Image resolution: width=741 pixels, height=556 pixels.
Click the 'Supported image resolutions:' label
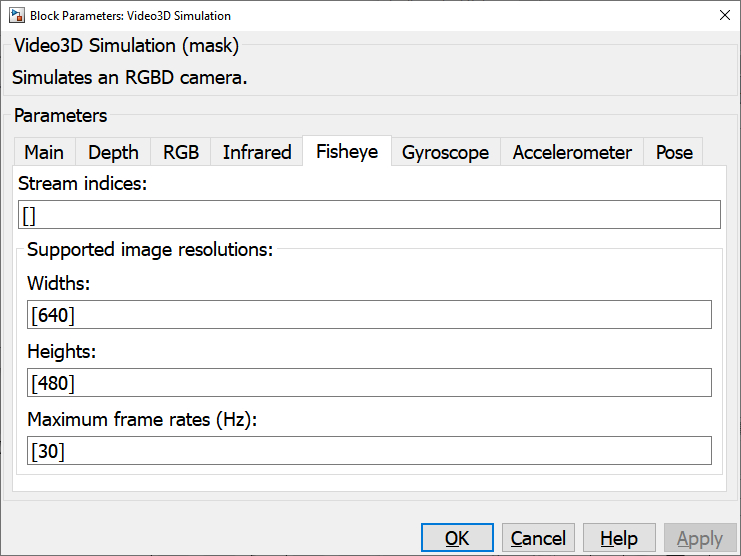pos(150,249)
